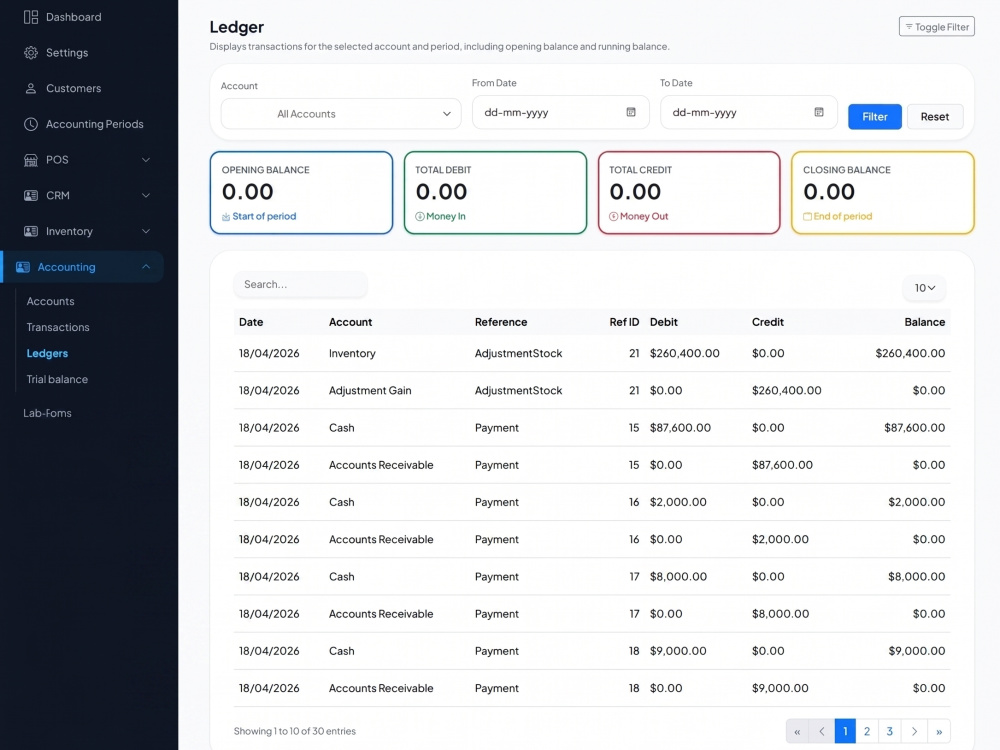Sort by the Account column header
This screenshot has height=750, width=1000.
350,323
